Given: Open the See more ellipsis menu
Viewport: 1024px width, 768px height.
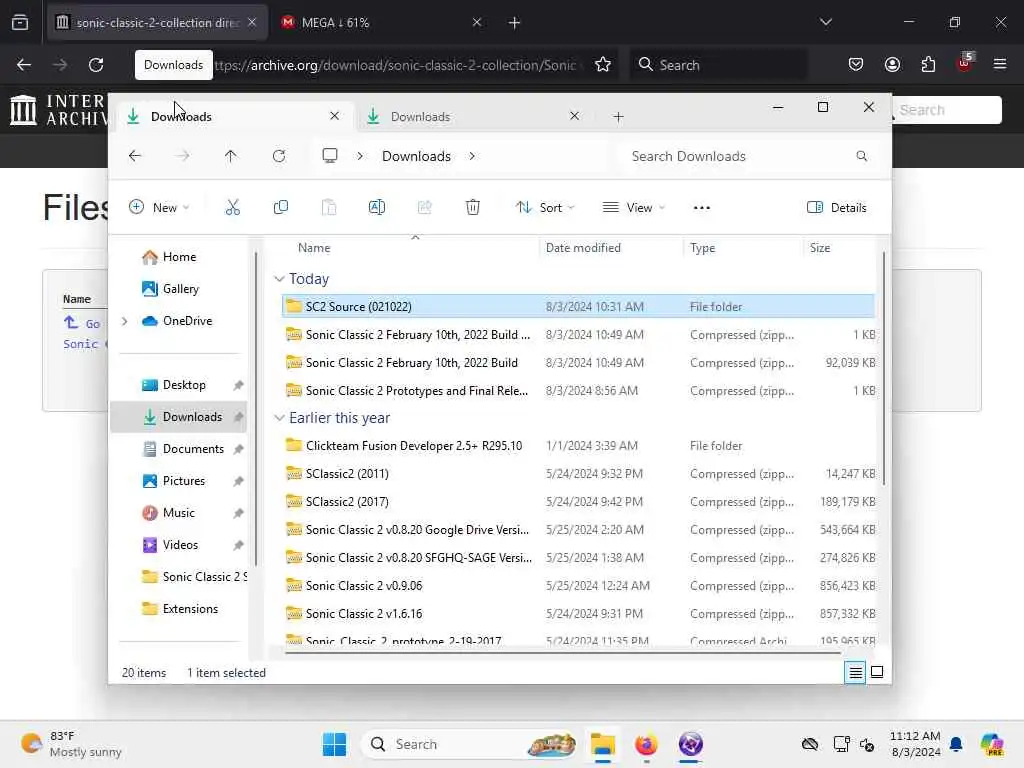Looking at the screenshot, I should pyautogui.click(x=701, y=208).
